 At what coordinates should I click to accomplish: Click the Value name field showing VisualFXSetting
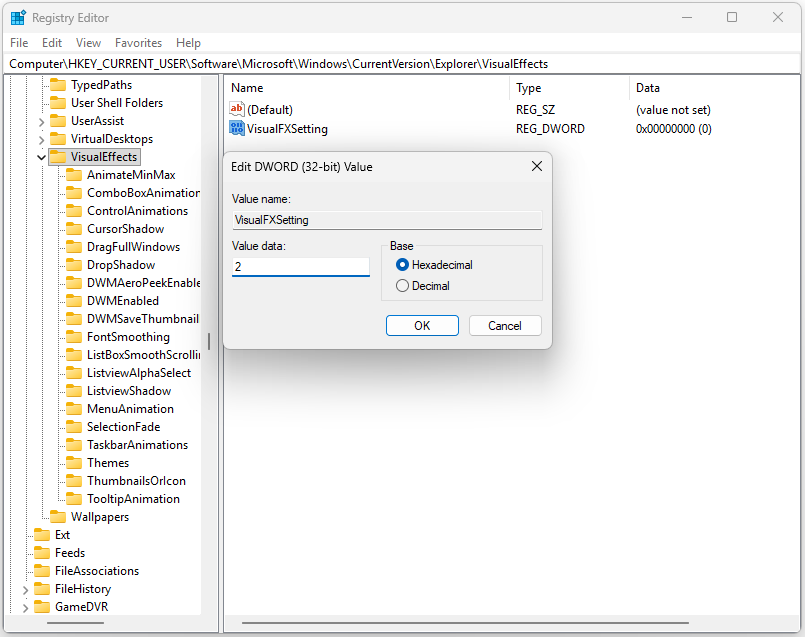point(387,220)
